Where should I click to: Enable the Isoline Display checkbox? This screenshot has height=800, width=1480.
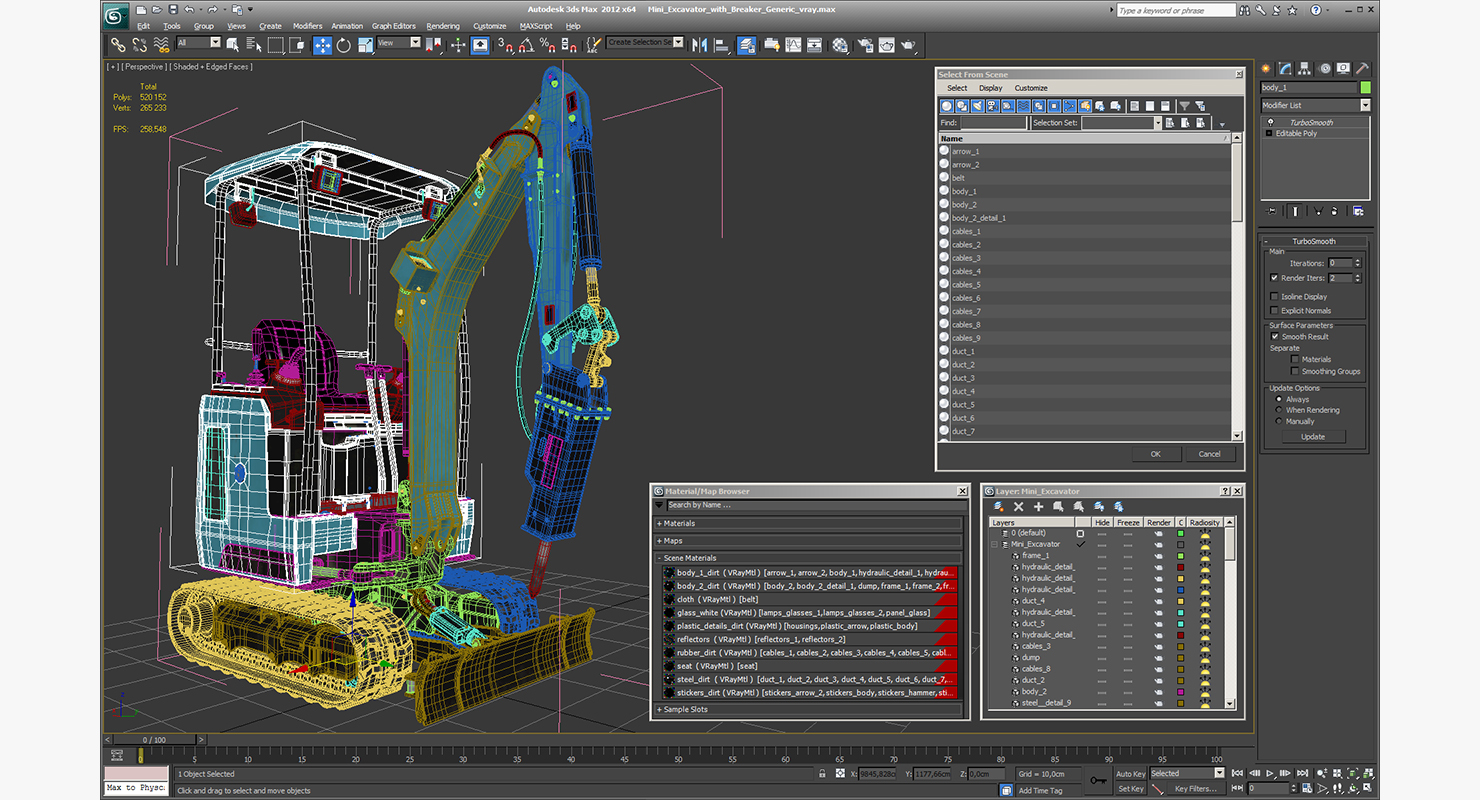tap(1274, 297)
